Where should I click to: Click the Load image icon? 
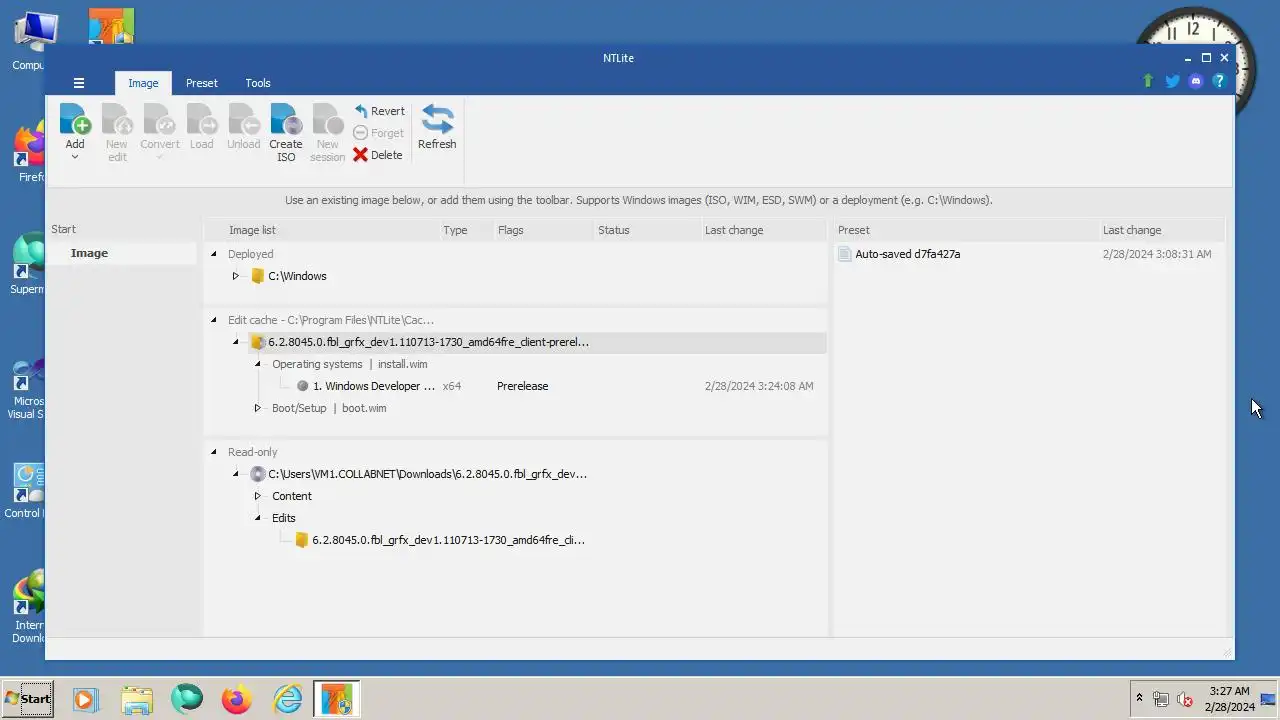(202, 120)
